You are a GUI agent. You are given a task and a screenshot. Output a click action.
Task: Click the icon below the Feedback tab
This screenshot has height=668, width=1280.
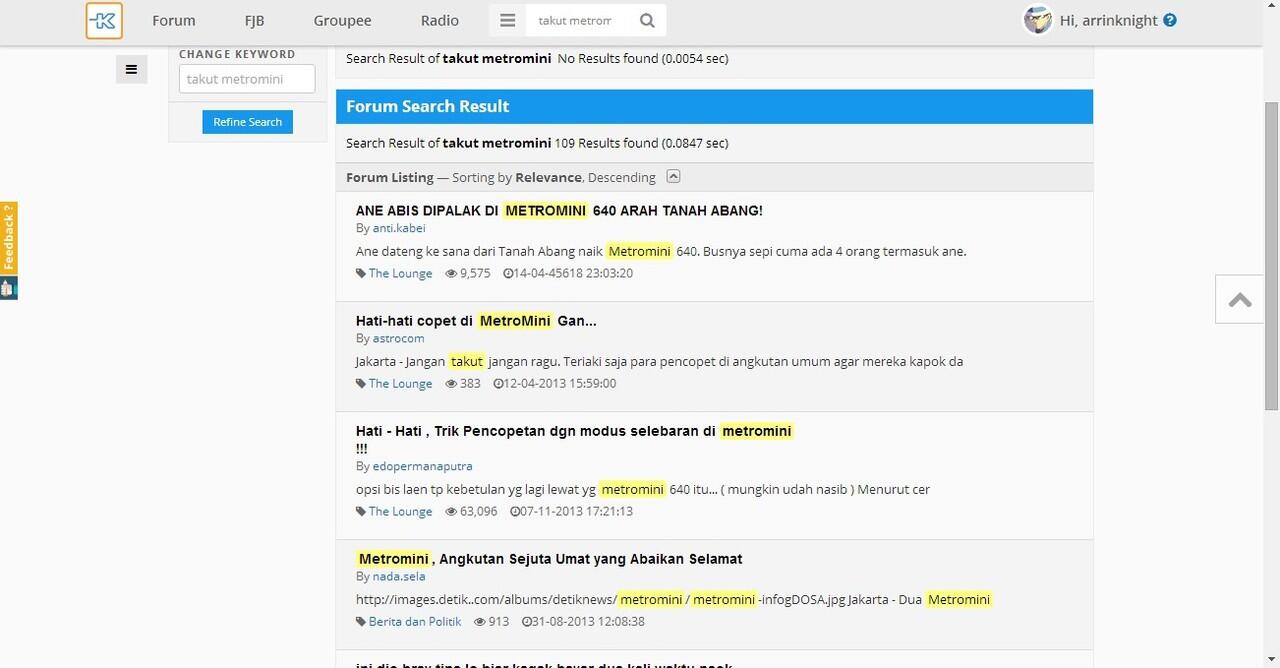click(x=9, y=288)
